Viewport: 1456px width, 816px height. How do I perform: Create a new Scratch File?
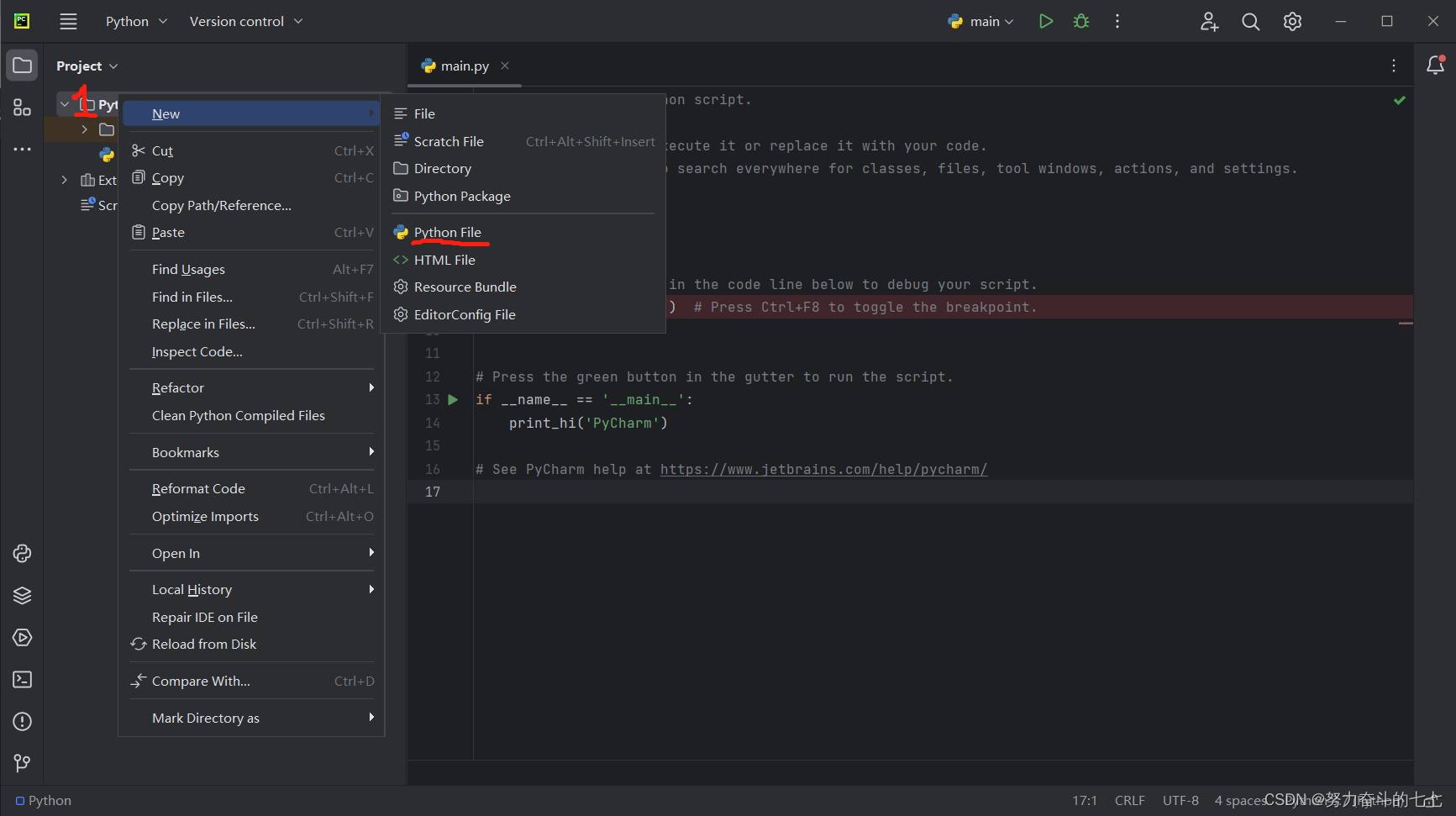tap(523, 141)
